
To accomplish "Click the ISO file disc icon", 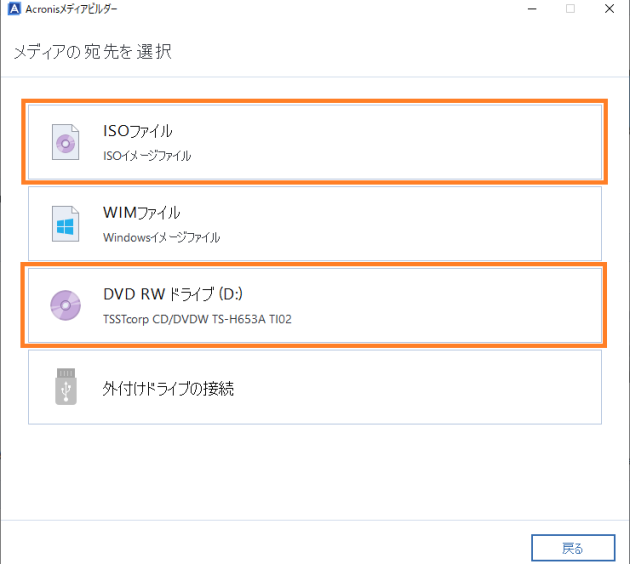I will point(66,142).
